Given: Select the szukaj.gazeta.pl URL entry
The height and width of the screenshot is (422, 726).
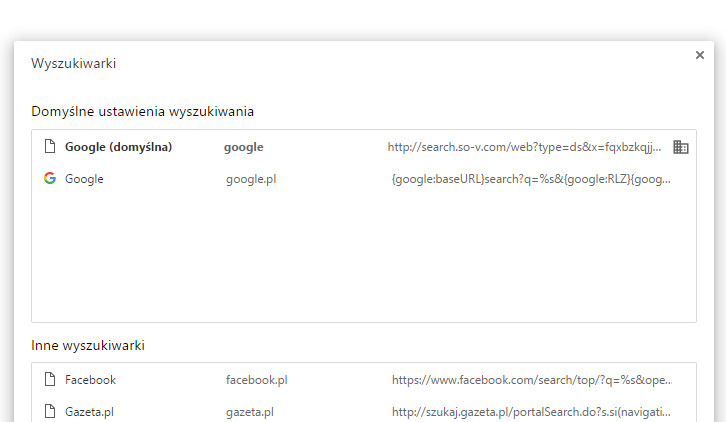Looking at the screenshot, I should click(531, 412).
